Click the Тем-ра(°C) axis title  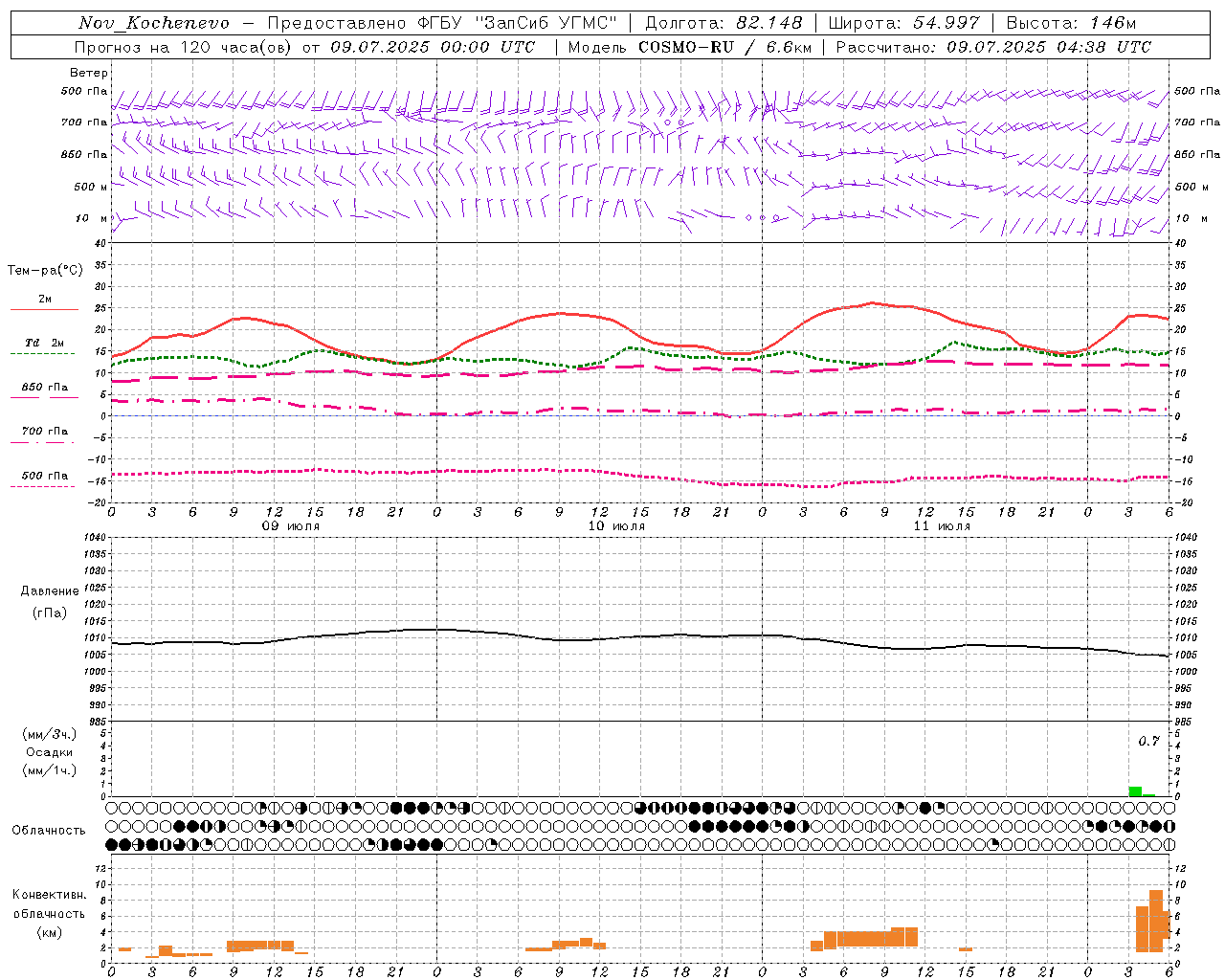coord(45,271)
